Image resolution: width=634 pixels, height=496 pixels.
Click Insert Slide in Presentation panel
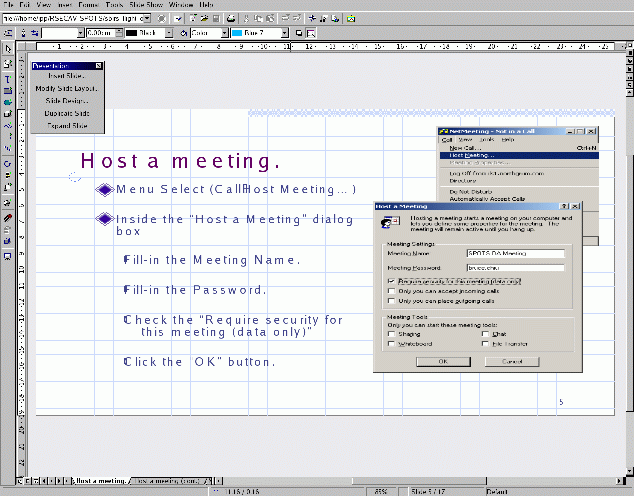(66, 76)
